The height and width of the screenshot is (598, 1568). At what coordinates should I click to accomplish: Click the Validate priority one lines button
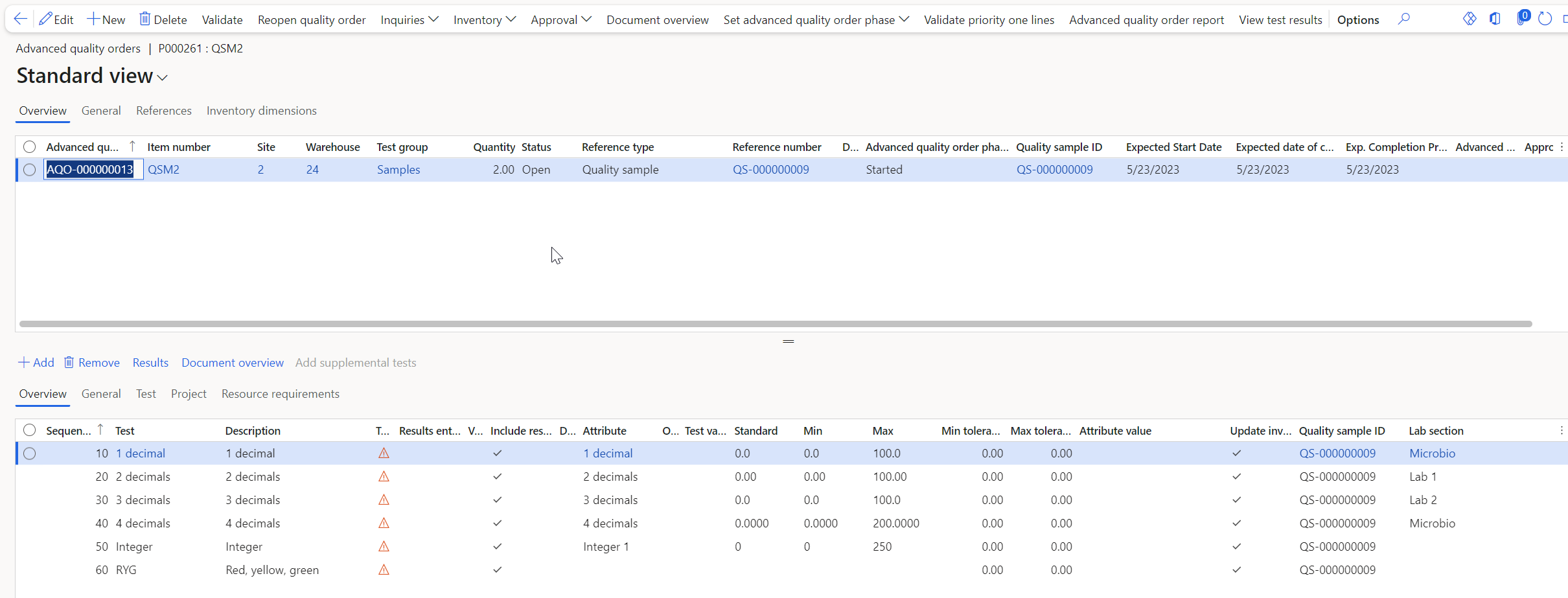(x=989, y=20)
